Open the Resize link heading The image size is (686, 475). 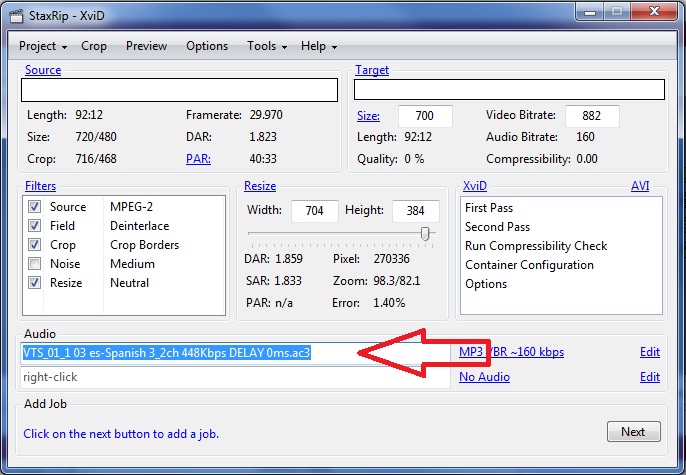point(260,186)
